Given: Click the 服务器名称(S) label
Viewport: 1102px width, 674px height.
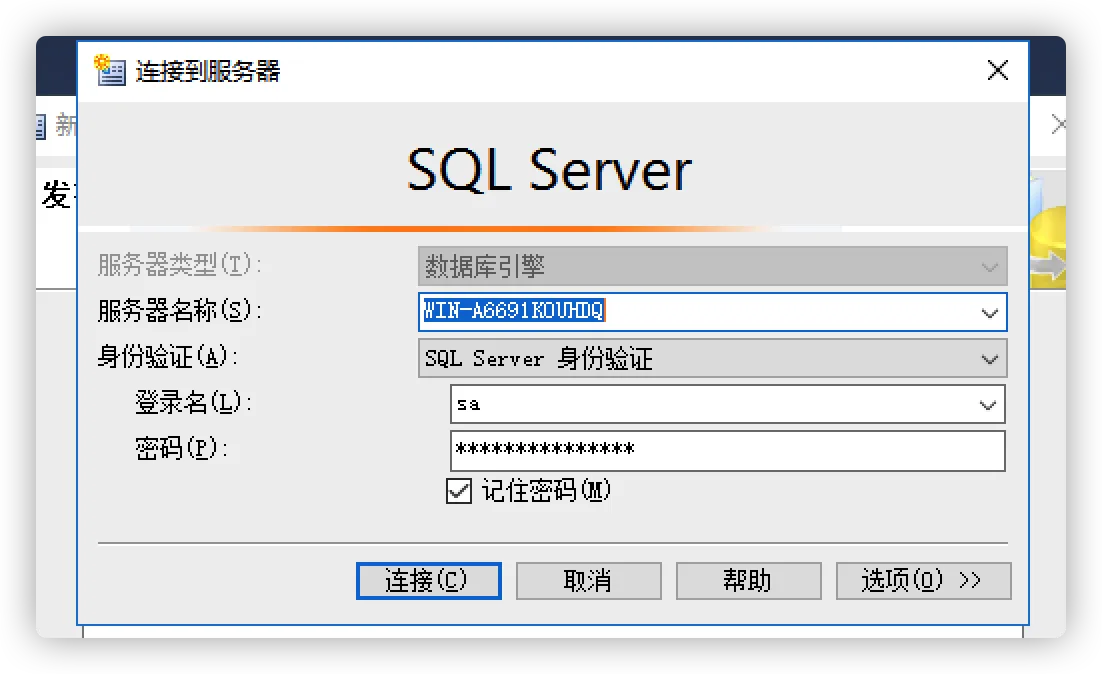Looking at the screenshot, I should 179,311.
